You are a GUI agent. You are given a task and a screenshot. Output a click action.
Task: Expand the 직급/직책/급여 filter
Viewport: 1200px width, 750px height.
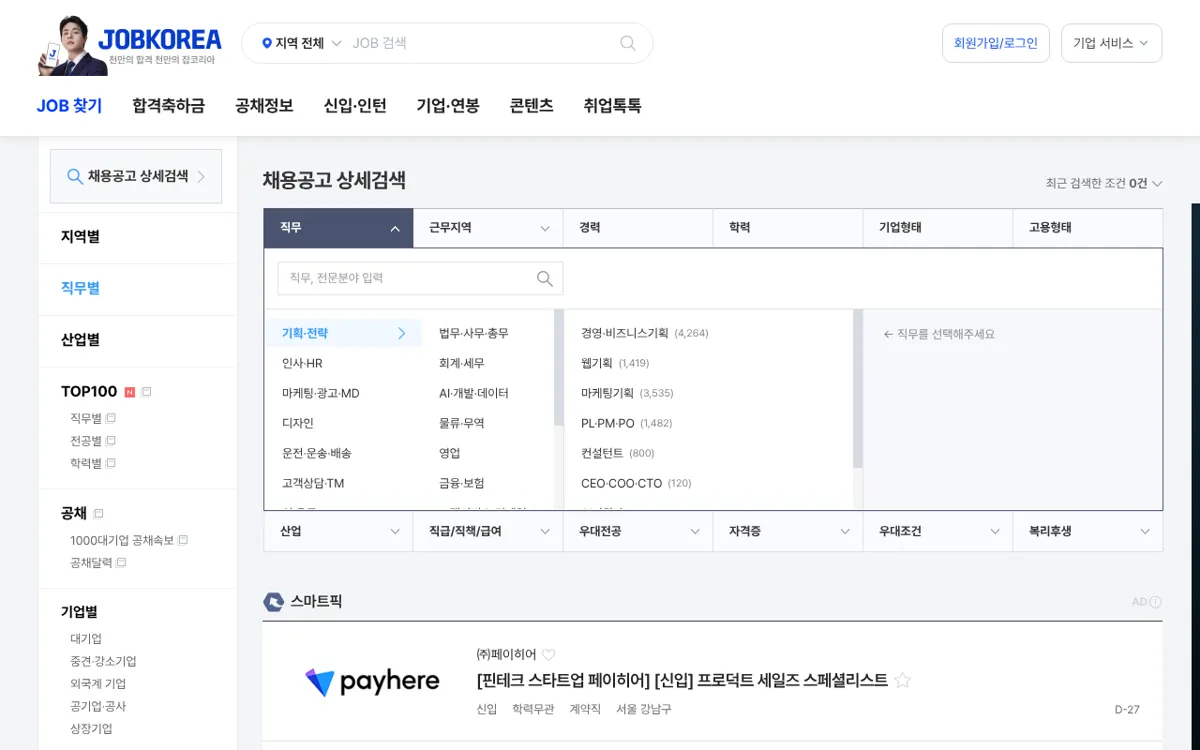point(488,531)
